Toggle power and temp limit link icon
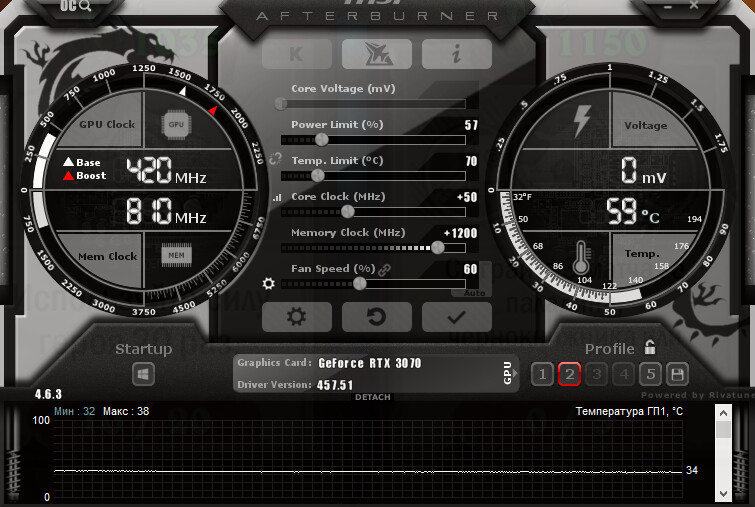This screenshot has height=507, width=755. pyautogui.click(x=275, y=158)
